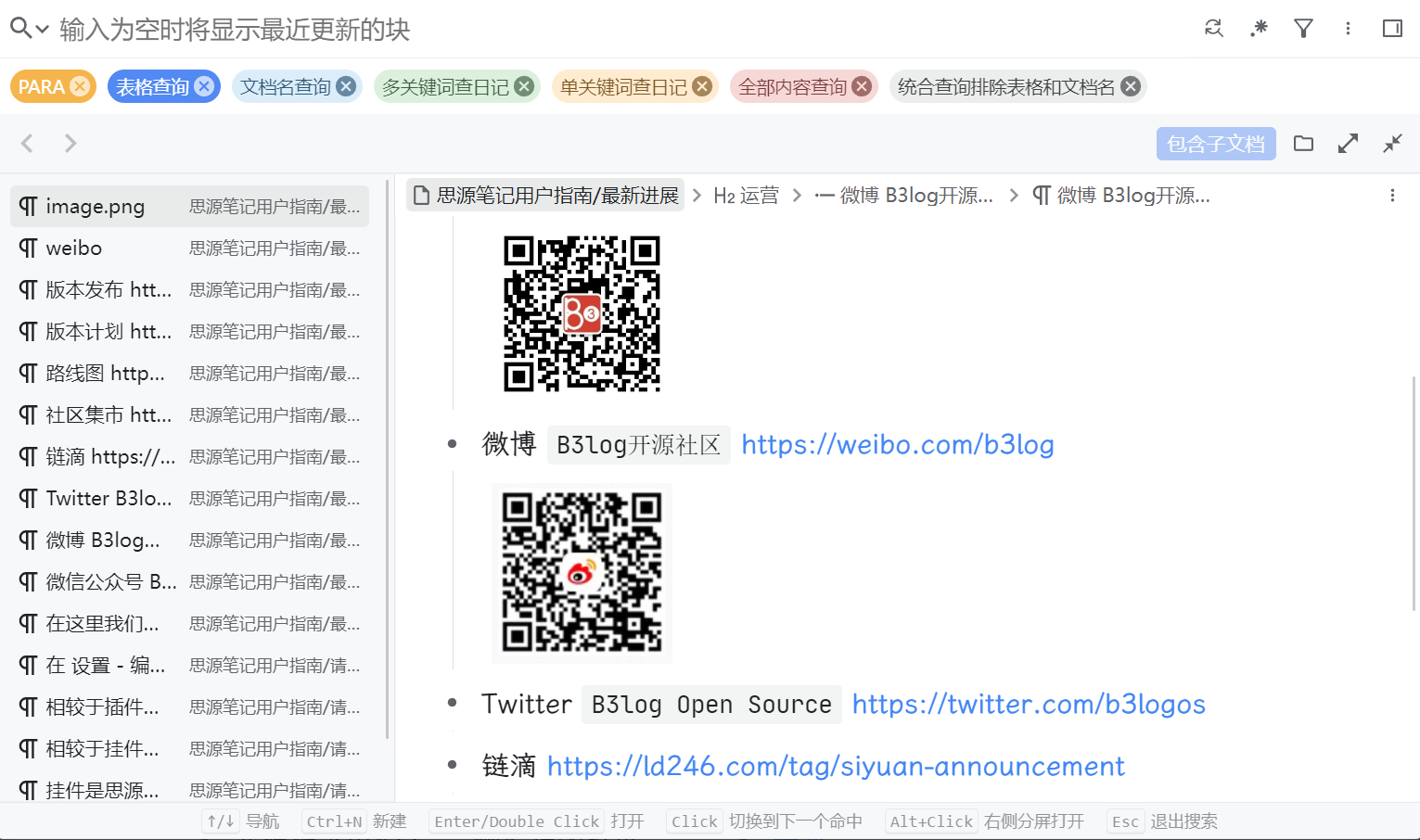
Task: Open breadcrumb 思源笔记用户指南/最新进展
Action: 545,195
